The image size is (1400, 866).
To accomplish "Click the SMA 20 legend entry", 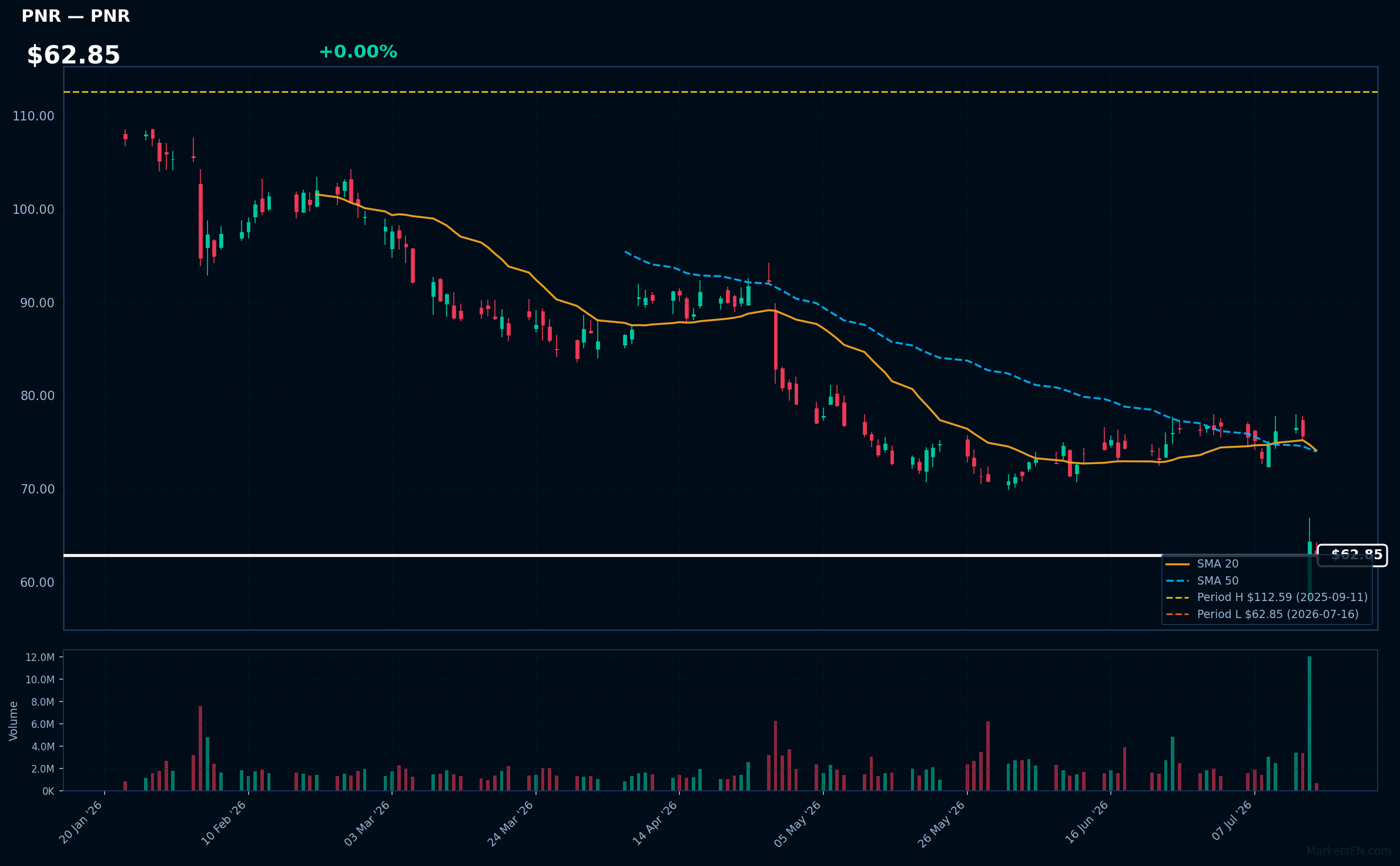I will pyautogui.click(x=1202, y=564).
